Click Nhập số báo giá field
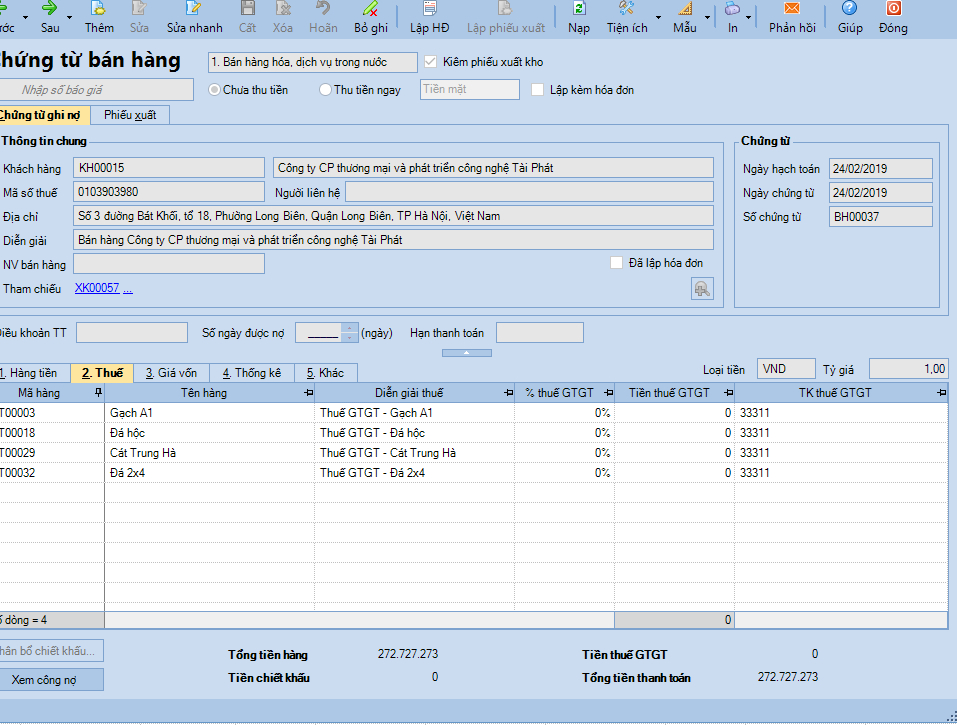957x725 pixels. pos(95,90)
